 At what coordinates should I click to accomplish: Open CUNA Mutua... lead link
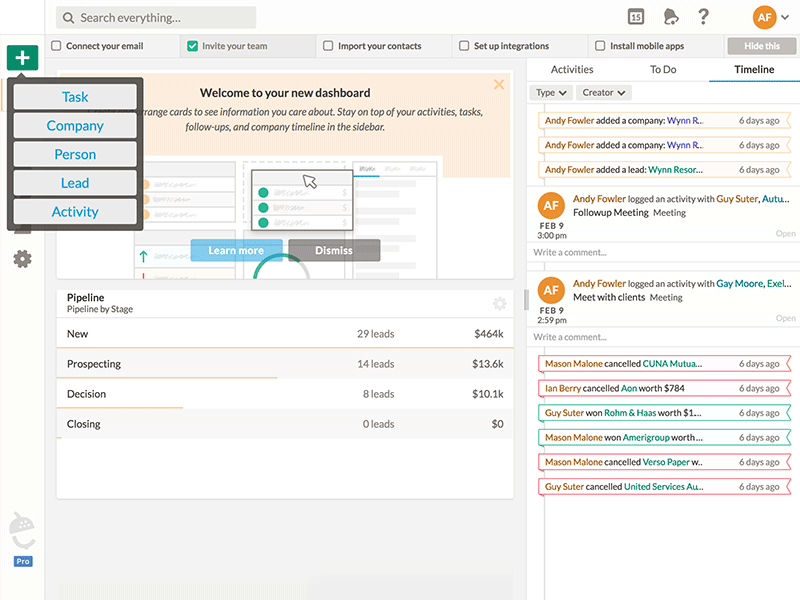tap(672, 364)
